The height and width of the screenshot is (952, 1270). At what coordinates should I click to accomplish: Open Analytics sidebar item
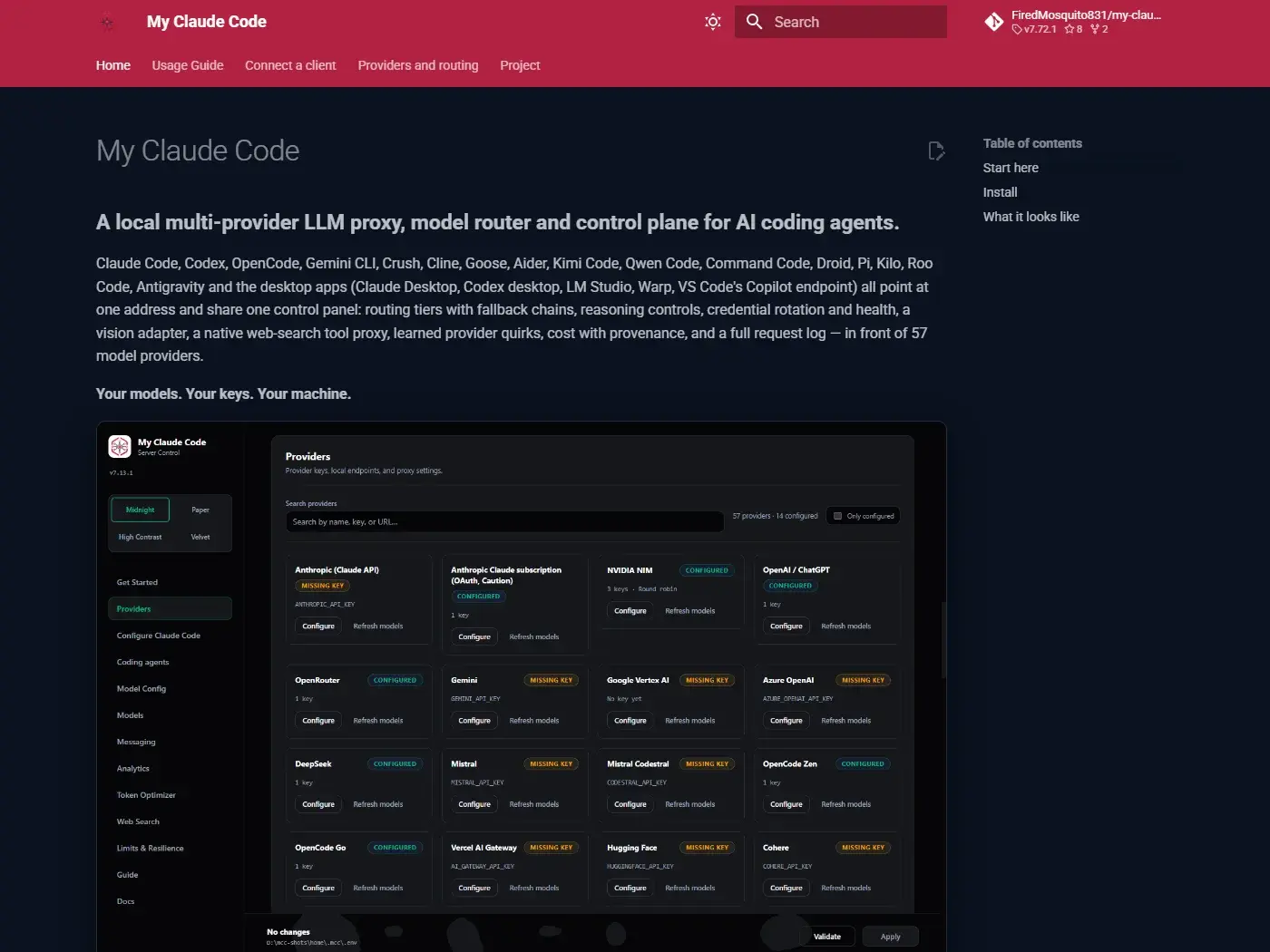(170, 768)
